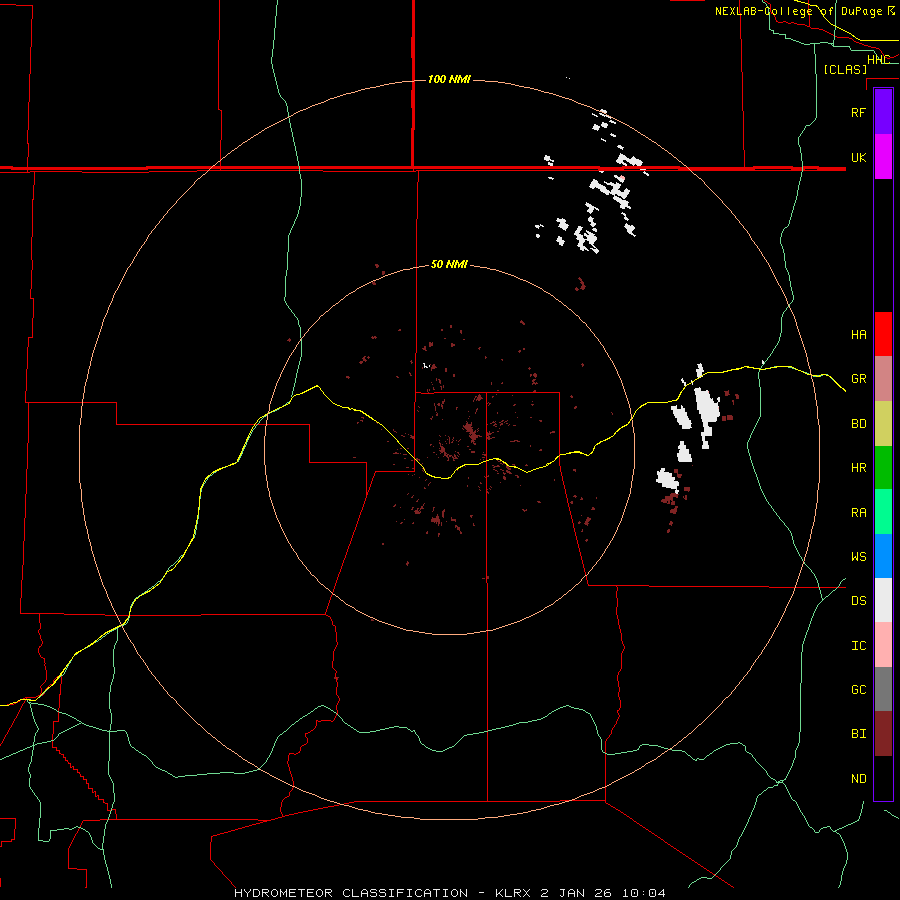This screenshot has height=900, width=900.
Task: Click the HA red legend swatch
Action: pyautogui.click(x=883, y=334)
